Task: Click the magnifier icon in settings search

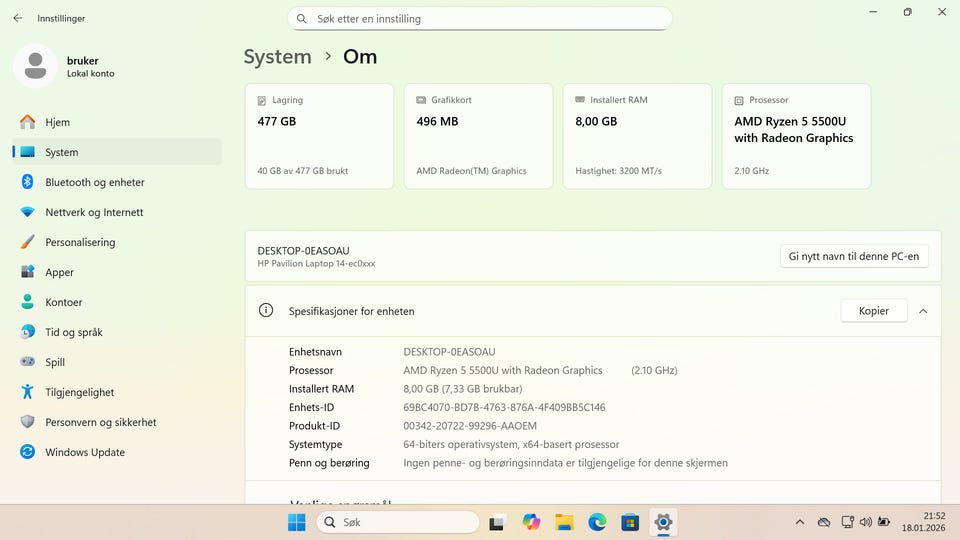Action: coord(301,18)
